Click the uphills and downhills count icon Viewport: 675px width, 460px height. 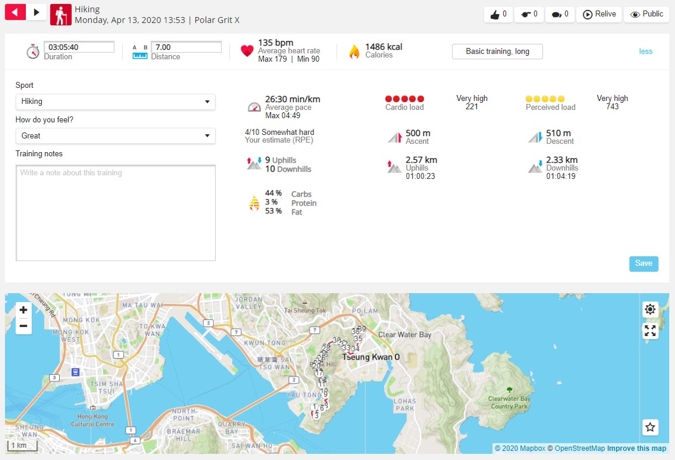[254, 164]
